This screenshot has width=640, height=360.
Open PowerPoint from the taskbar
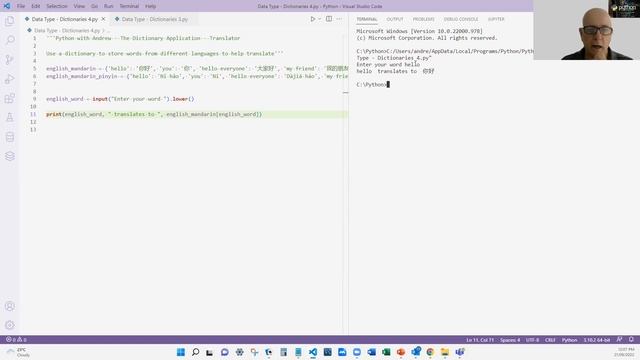coord(401,352)
